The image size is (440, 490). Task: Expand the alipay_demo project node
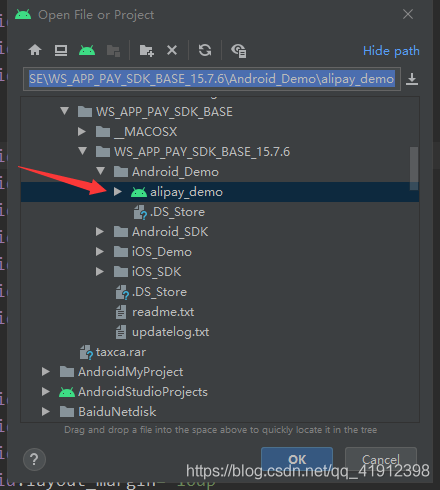[117, 192]
